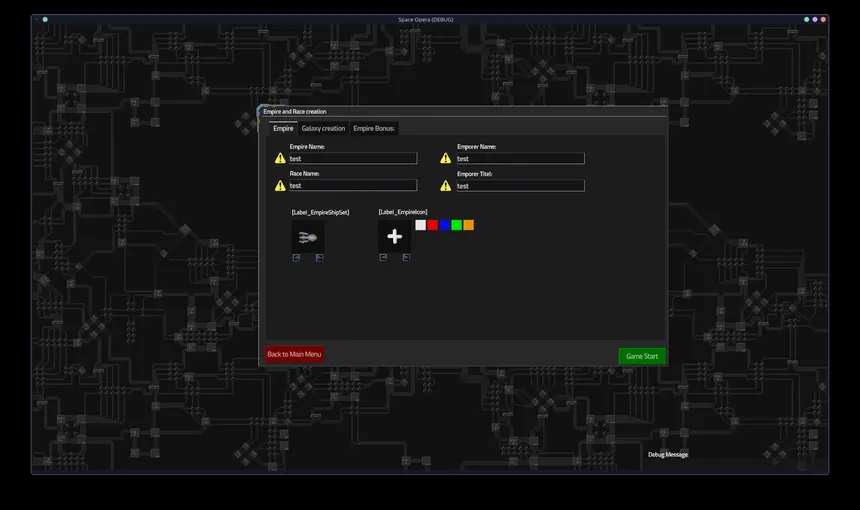Screen dimensions: 860x510
Task: Show next ship set with right arrow
Action: [x=319, y=258]
